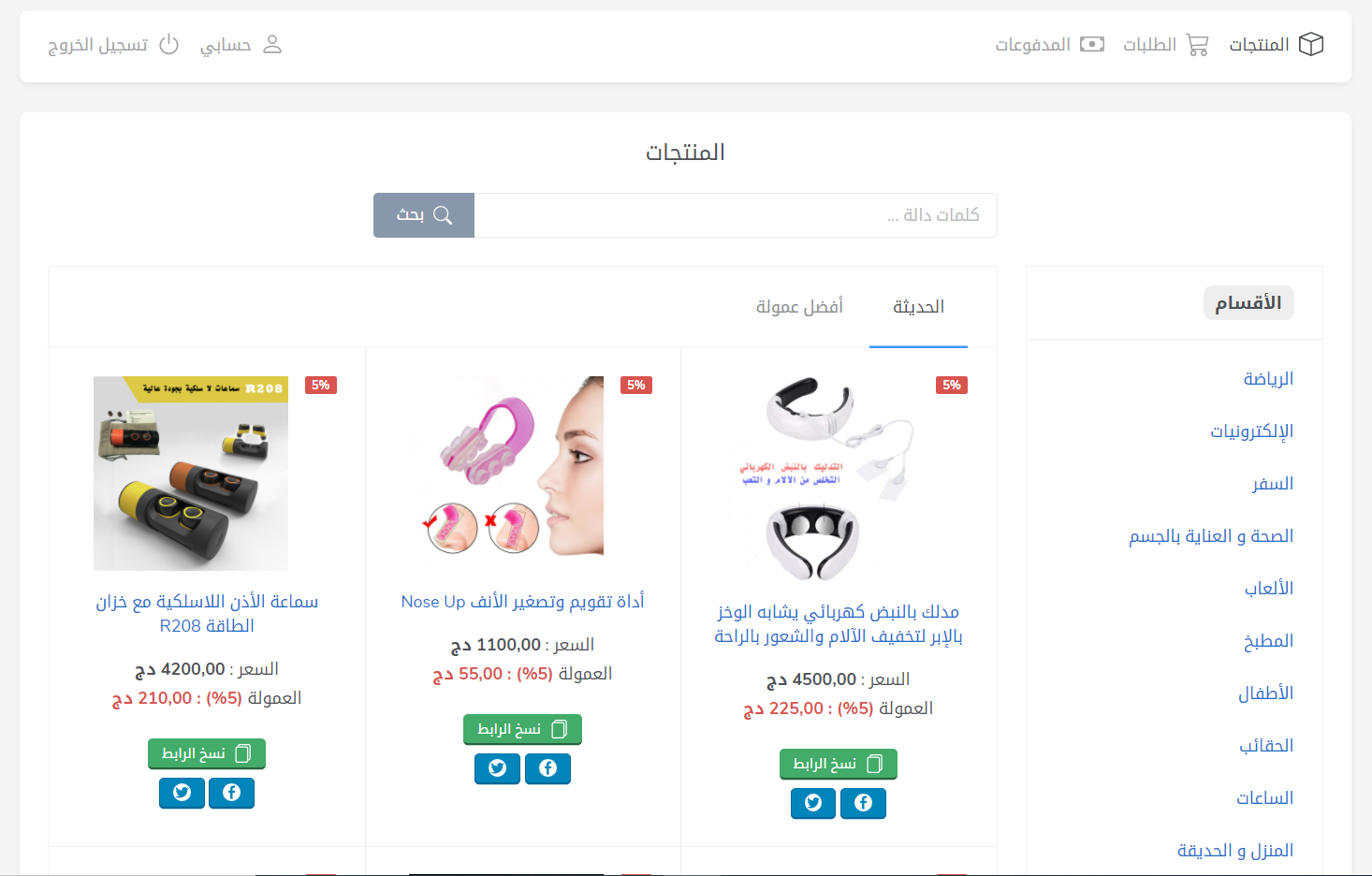Focus the كلمات دالة search field
This screenshot has width=1372, height=876.
736,215
